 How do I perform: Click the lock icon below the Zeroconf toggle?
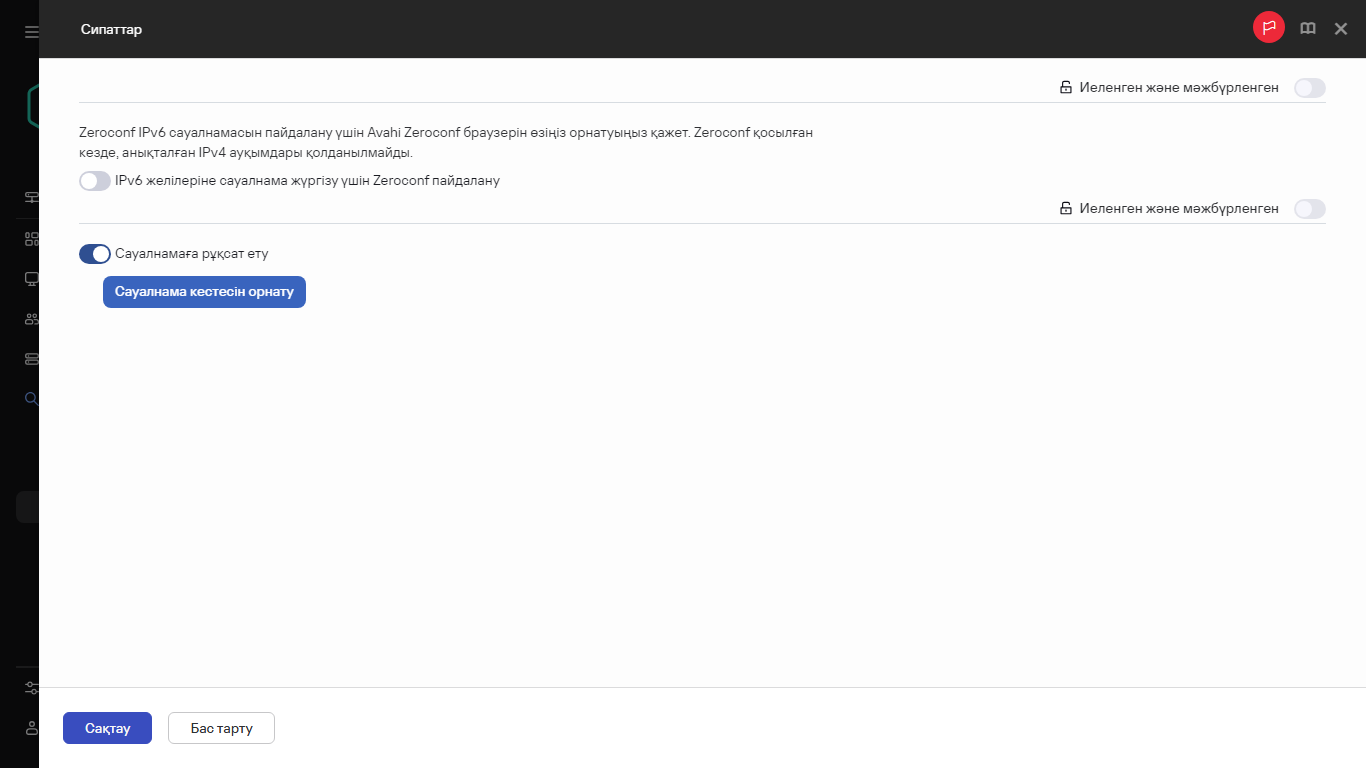(x=1066, y=209)
